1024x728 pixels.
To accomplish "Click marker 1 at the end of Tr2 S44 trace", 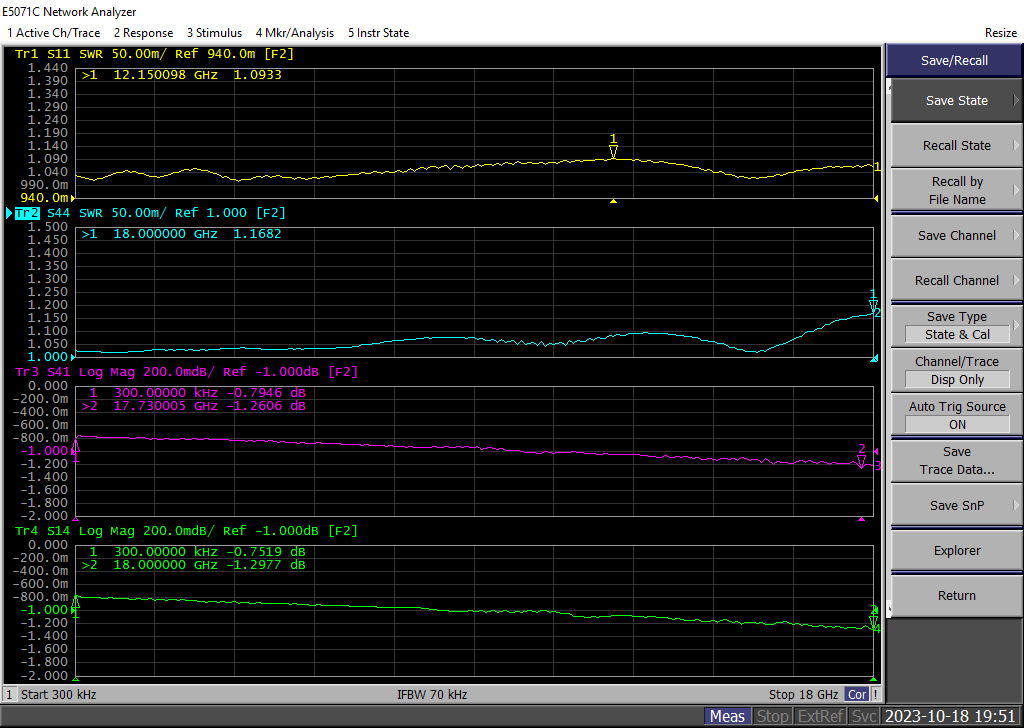I will point(873,305).
